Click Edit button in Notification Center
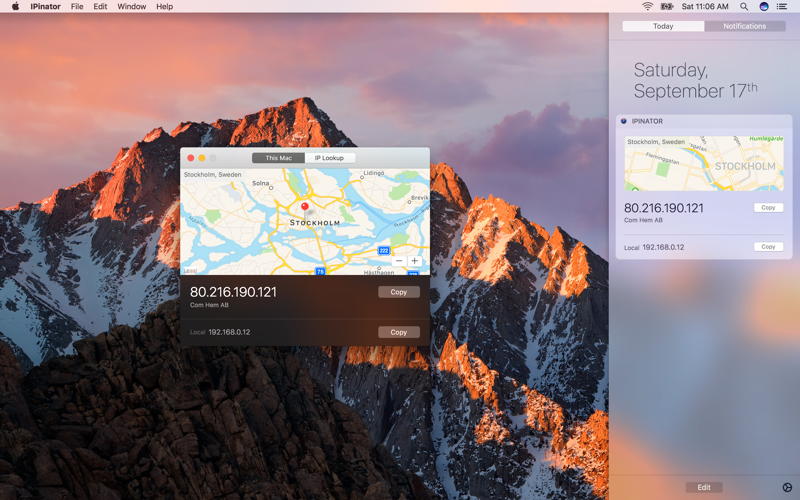 [704, 487]
